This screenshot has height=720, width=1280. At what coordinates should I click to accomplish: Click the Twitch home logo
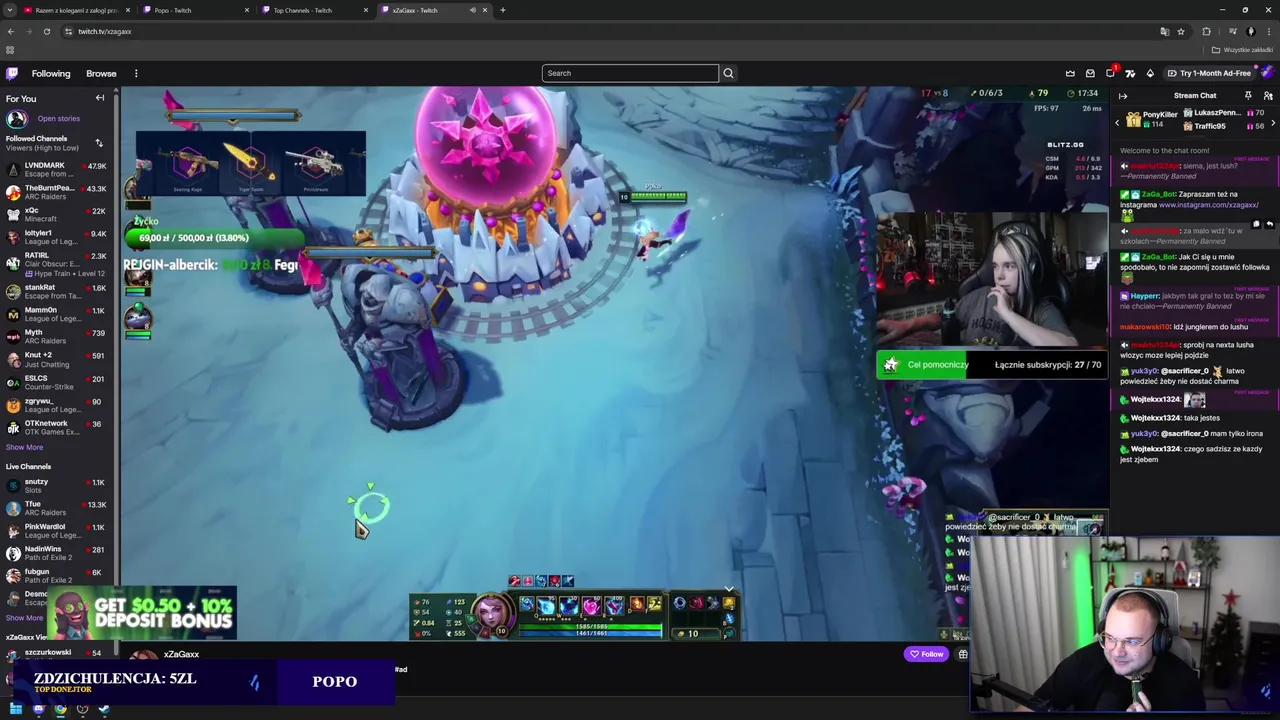[x=12, y=73]
